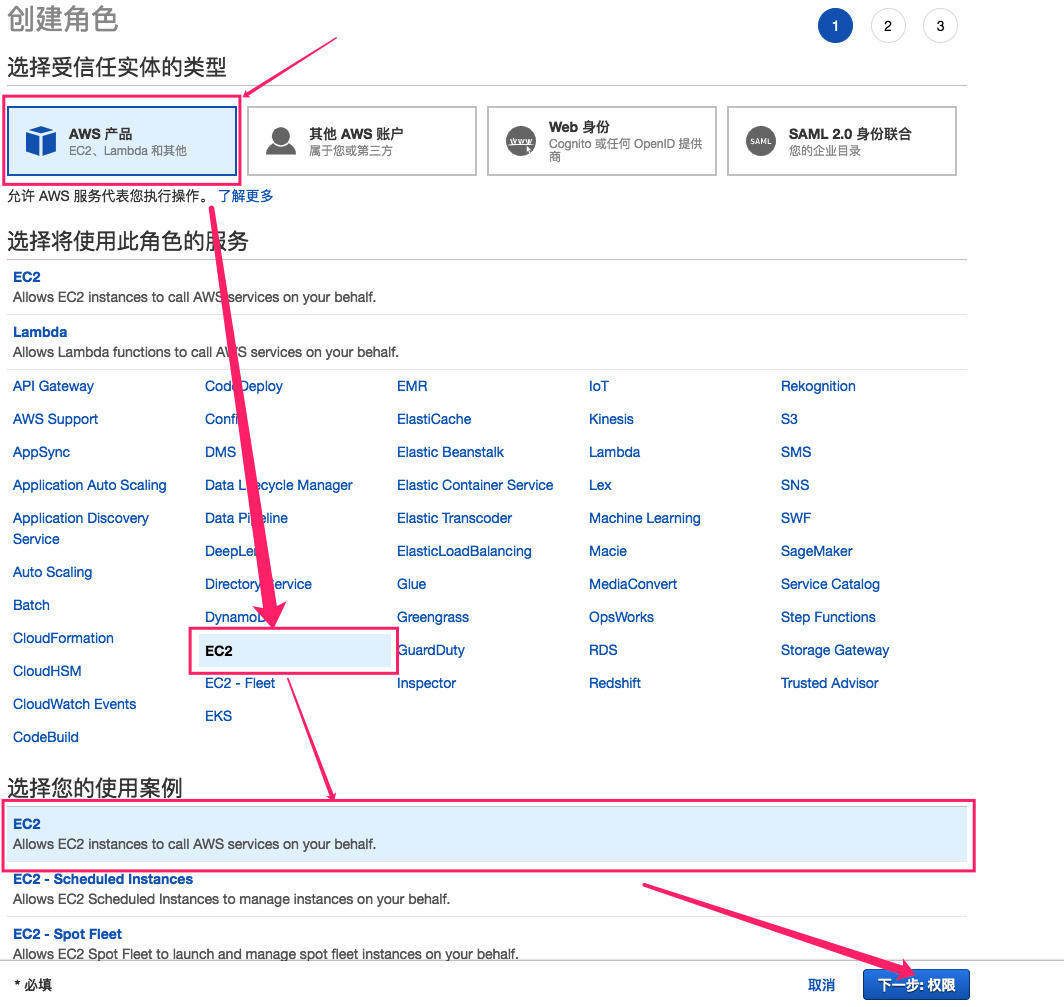Select wizard step 1 circle
The image size is (1064, 1007).
(835, 26)
